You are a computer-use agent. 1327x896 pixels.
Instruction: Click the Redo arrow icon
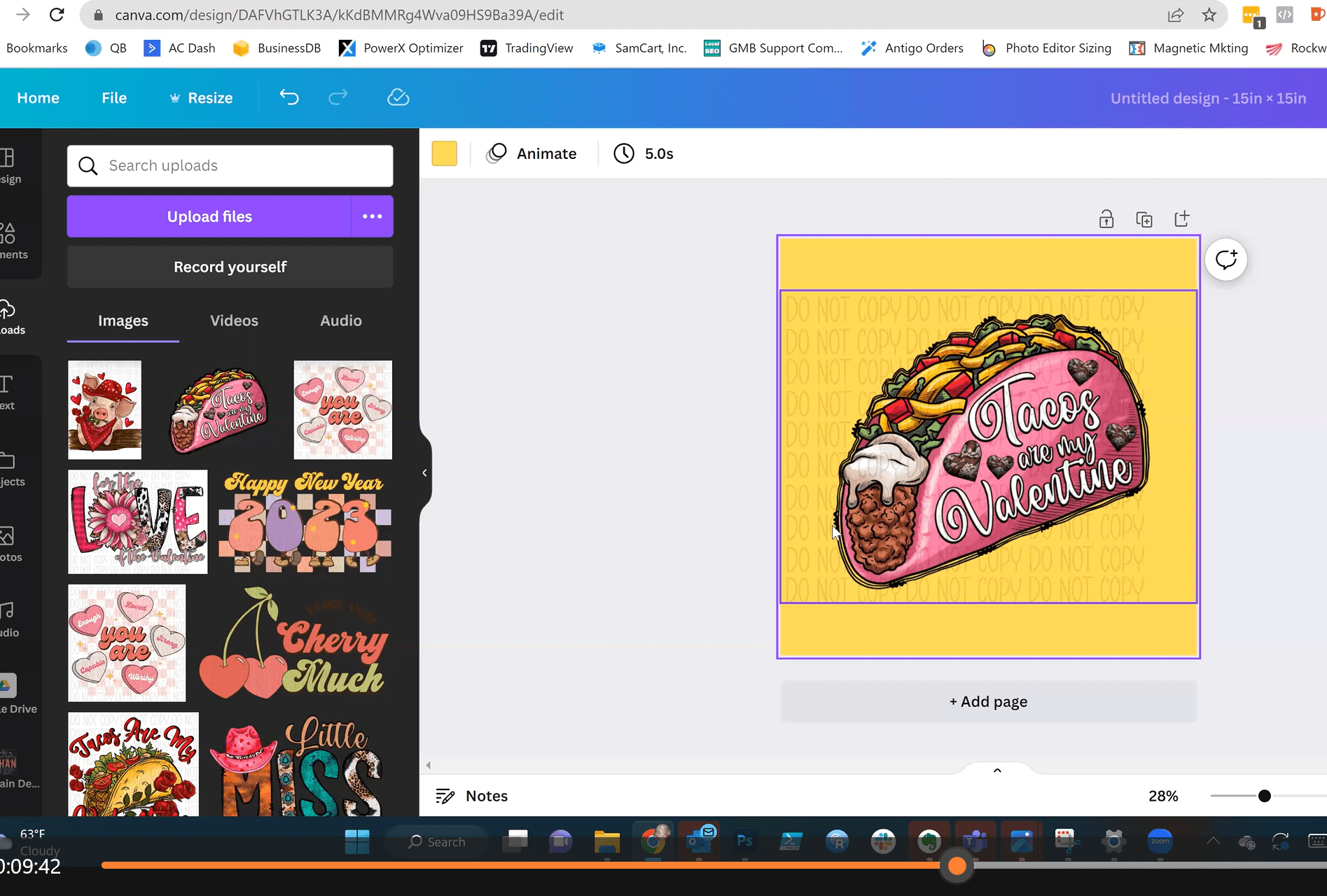point(338,97)
